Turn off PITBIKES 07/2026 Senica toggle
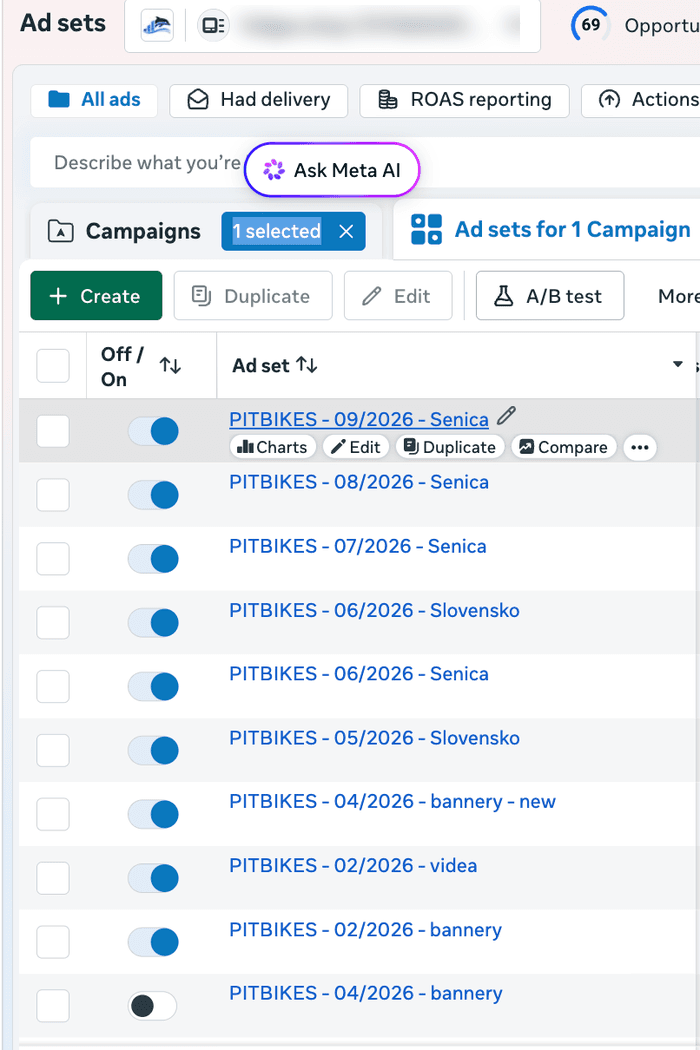The height and width of the screenshot is (1050, 700). pyautogui.click(x=153, y=558)
